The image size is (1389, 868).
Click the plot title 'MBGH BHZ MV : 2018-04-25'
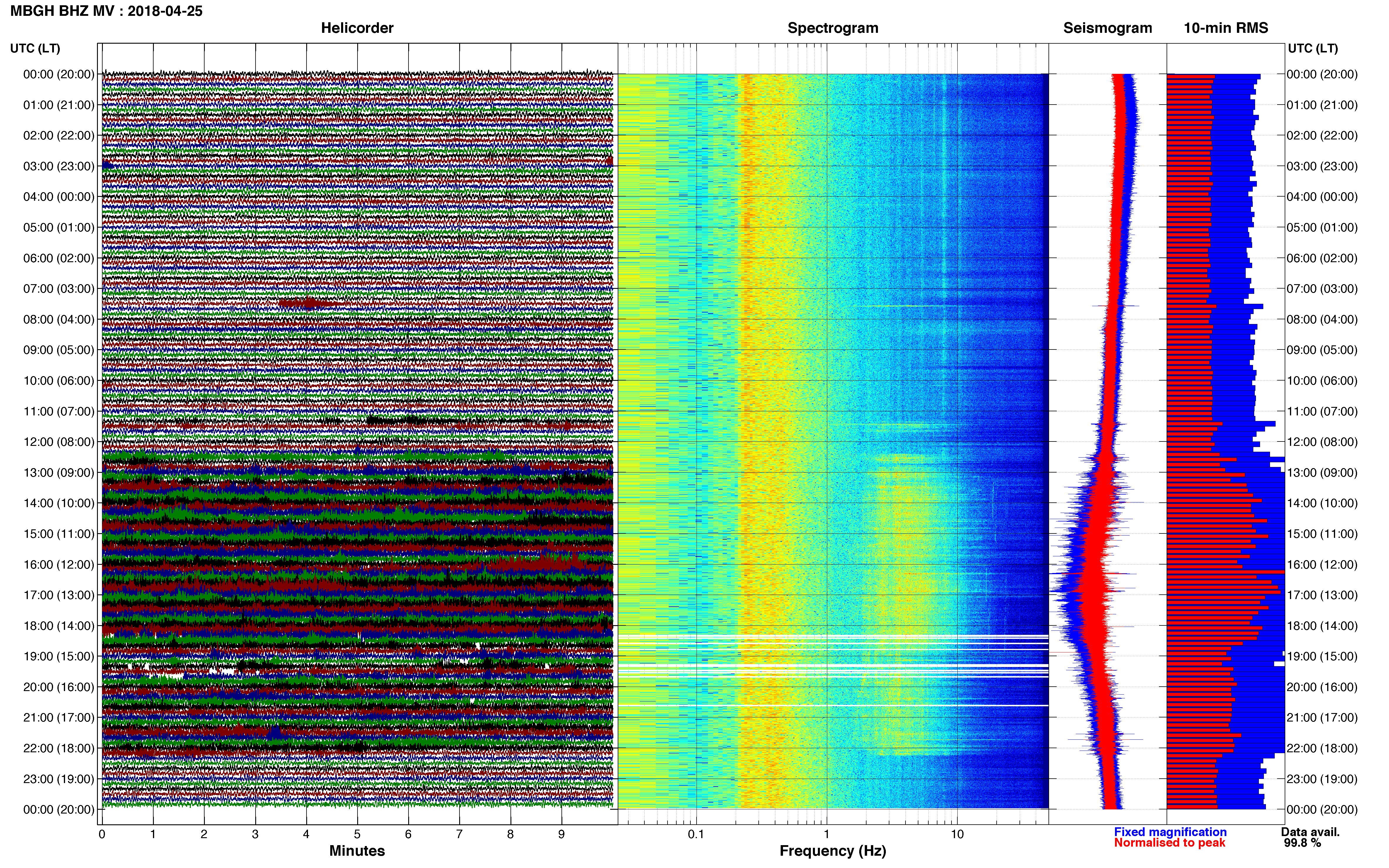point(106,11)
